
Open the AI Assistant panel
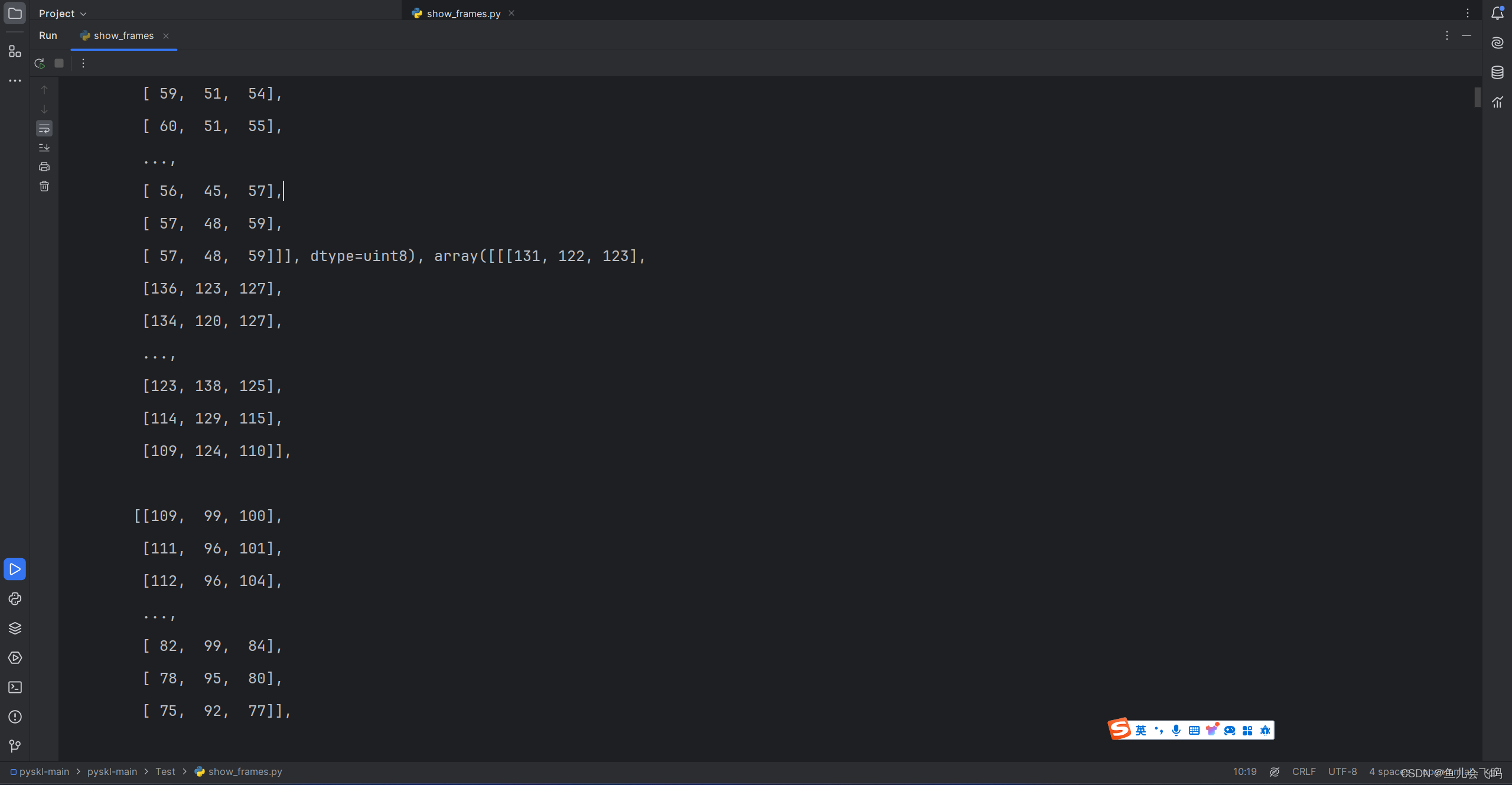click(x=1497, y=43)
